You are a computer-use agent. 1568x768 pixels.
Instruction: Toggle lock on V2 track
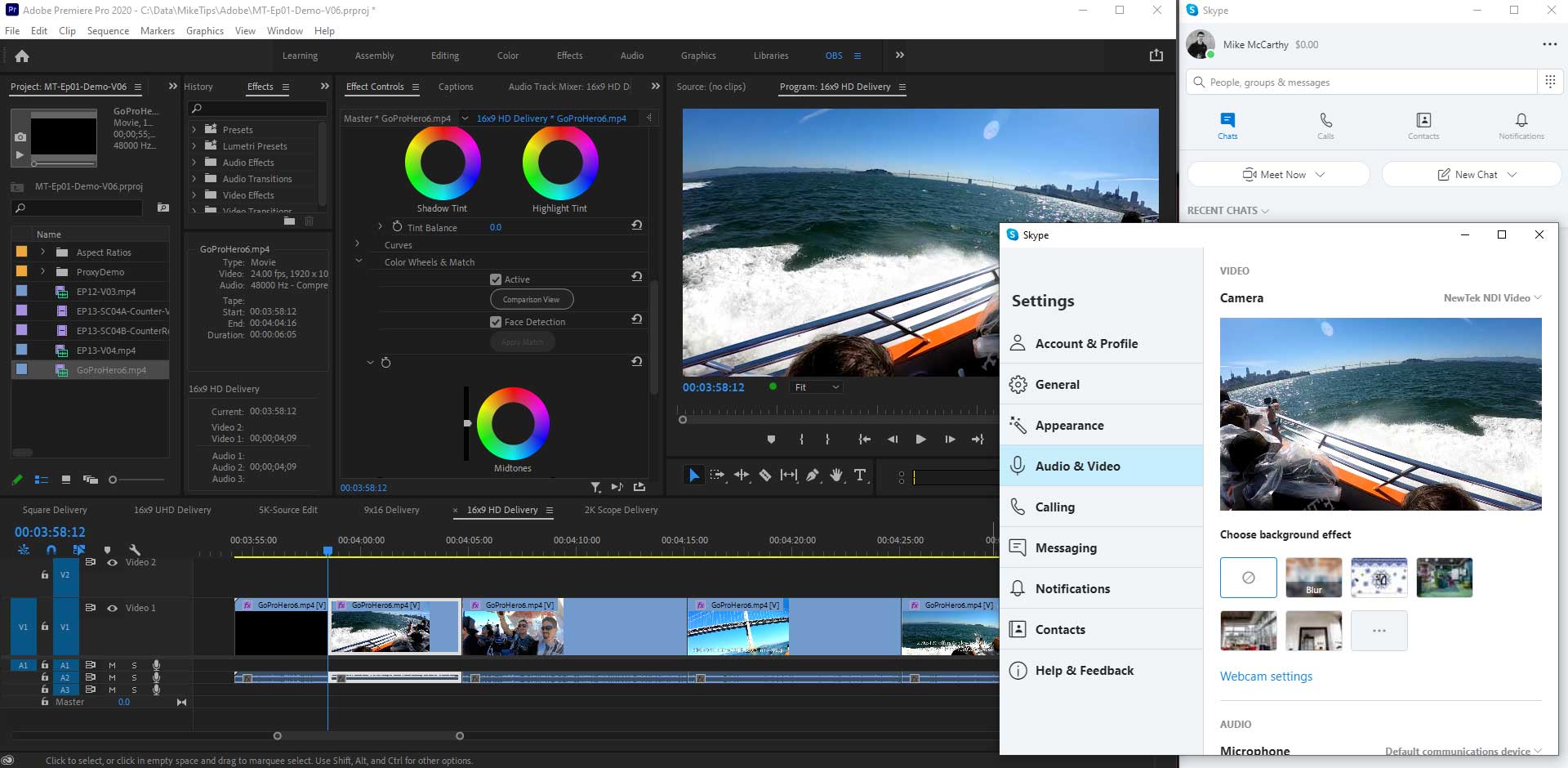pyautogui.click(x=45, y=575)
